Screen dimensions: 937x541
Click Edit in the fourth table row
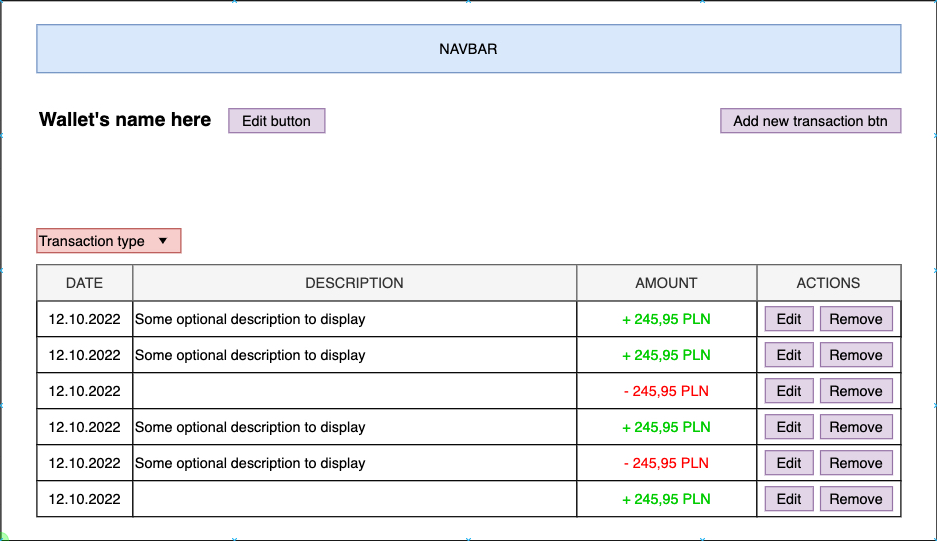(x=789, y=427)
